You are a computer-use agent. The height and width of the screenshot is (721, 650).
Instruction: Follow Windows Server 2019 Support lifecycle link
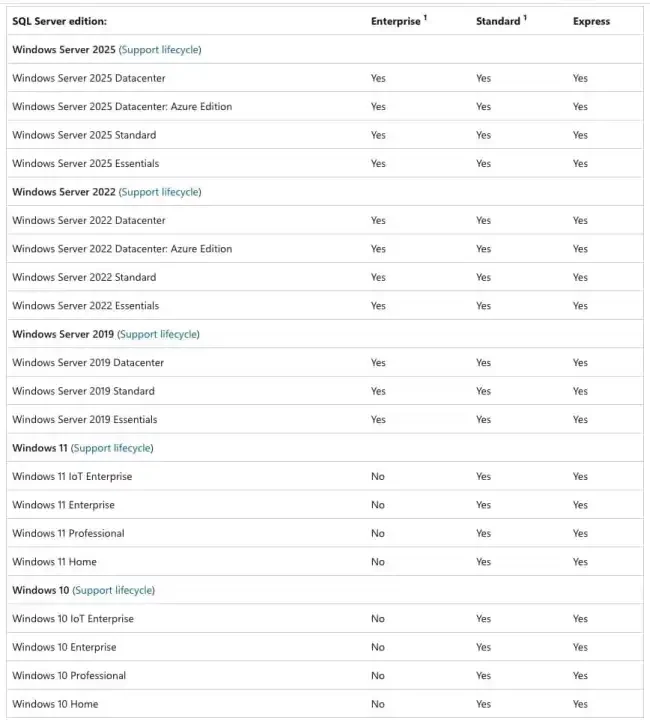point(159,334)
